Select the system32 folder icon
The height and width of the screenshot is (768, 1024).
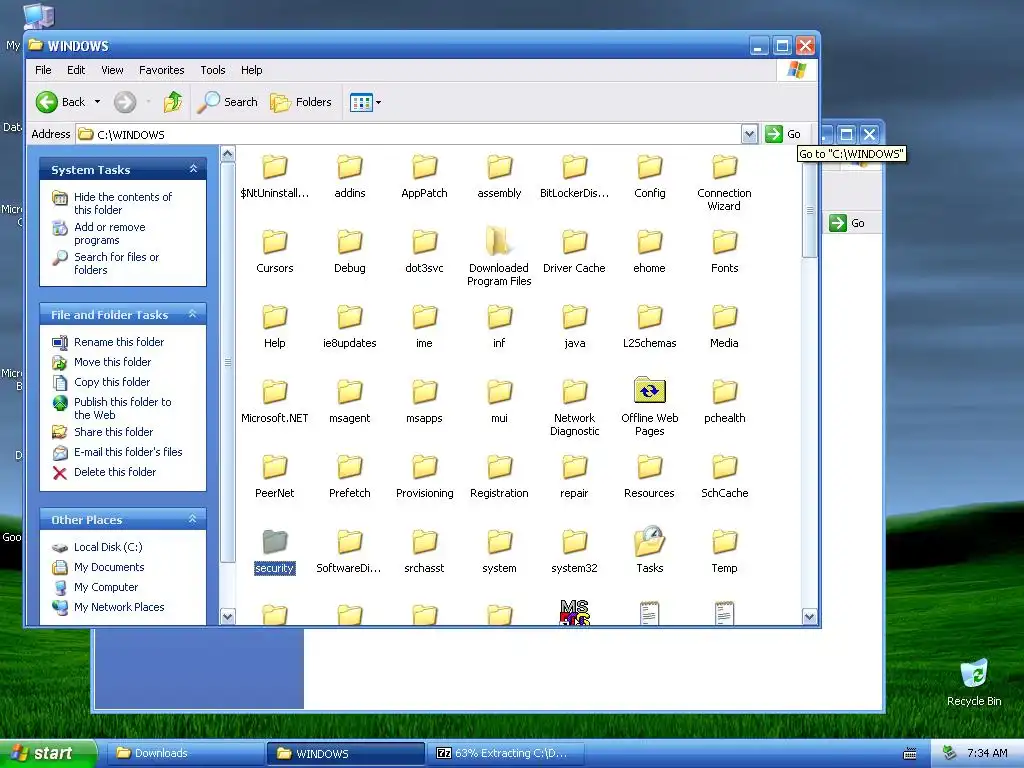pyautogui.click(x=575, y=541)
